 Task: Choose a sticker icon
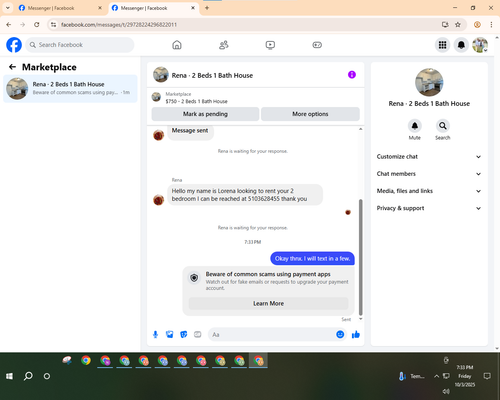[x=184, y=334]
